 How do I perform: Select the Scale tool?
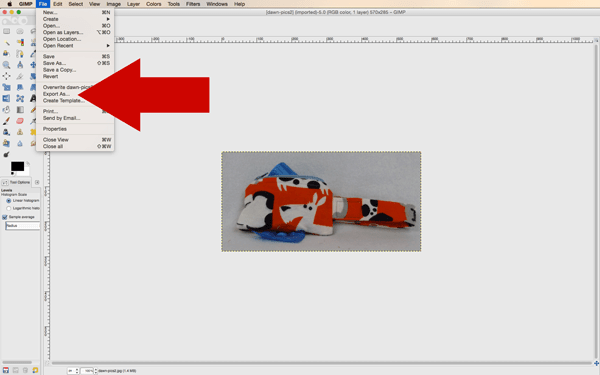pos(7,87)
